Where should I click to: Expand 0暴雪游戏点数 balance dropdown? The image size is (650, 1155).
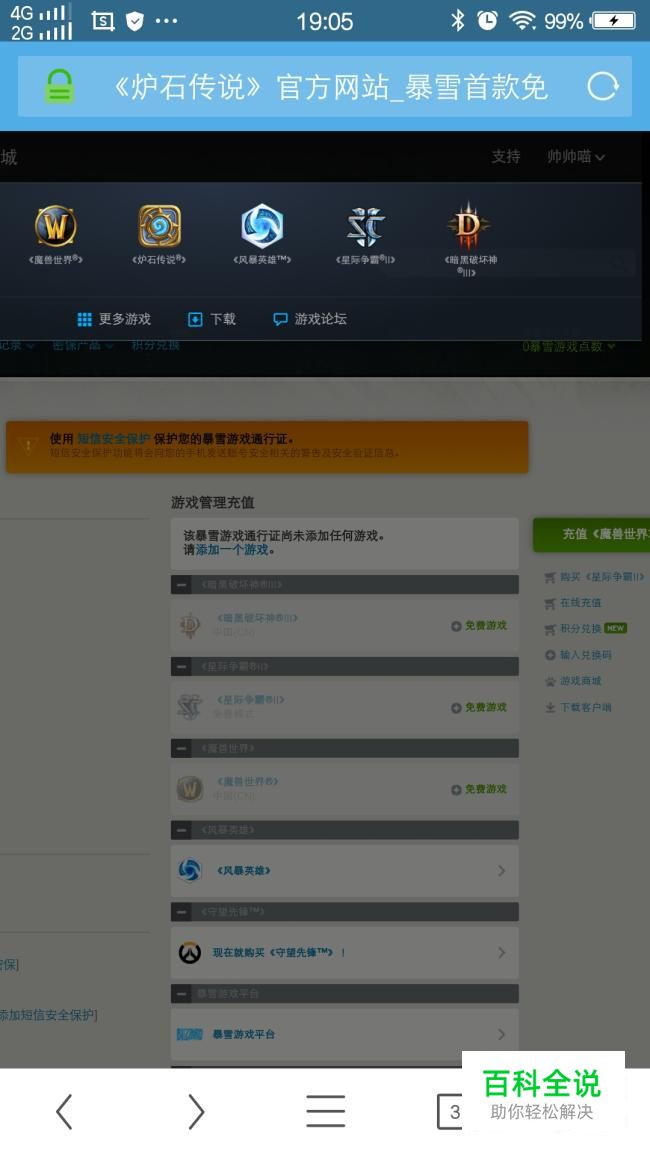click(569, 346)
